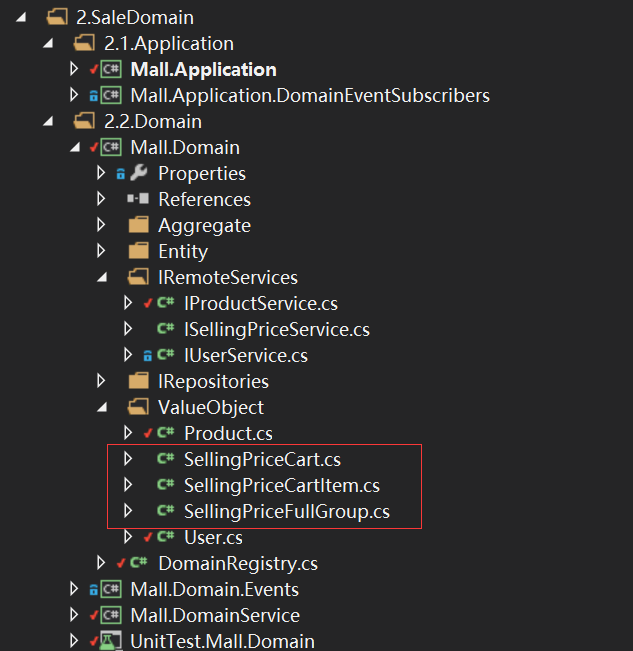
Task: Expand the SellingPriceCart.cs file node
Action: pos(127,459)
